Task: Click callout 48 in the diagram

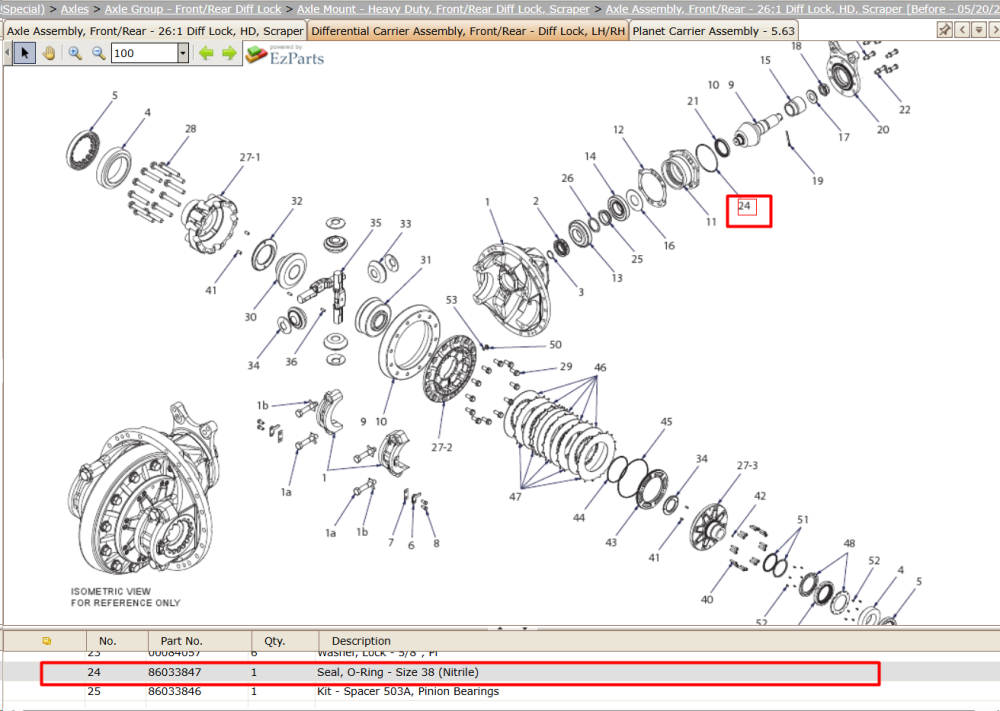Action: (x=849, y=543)
